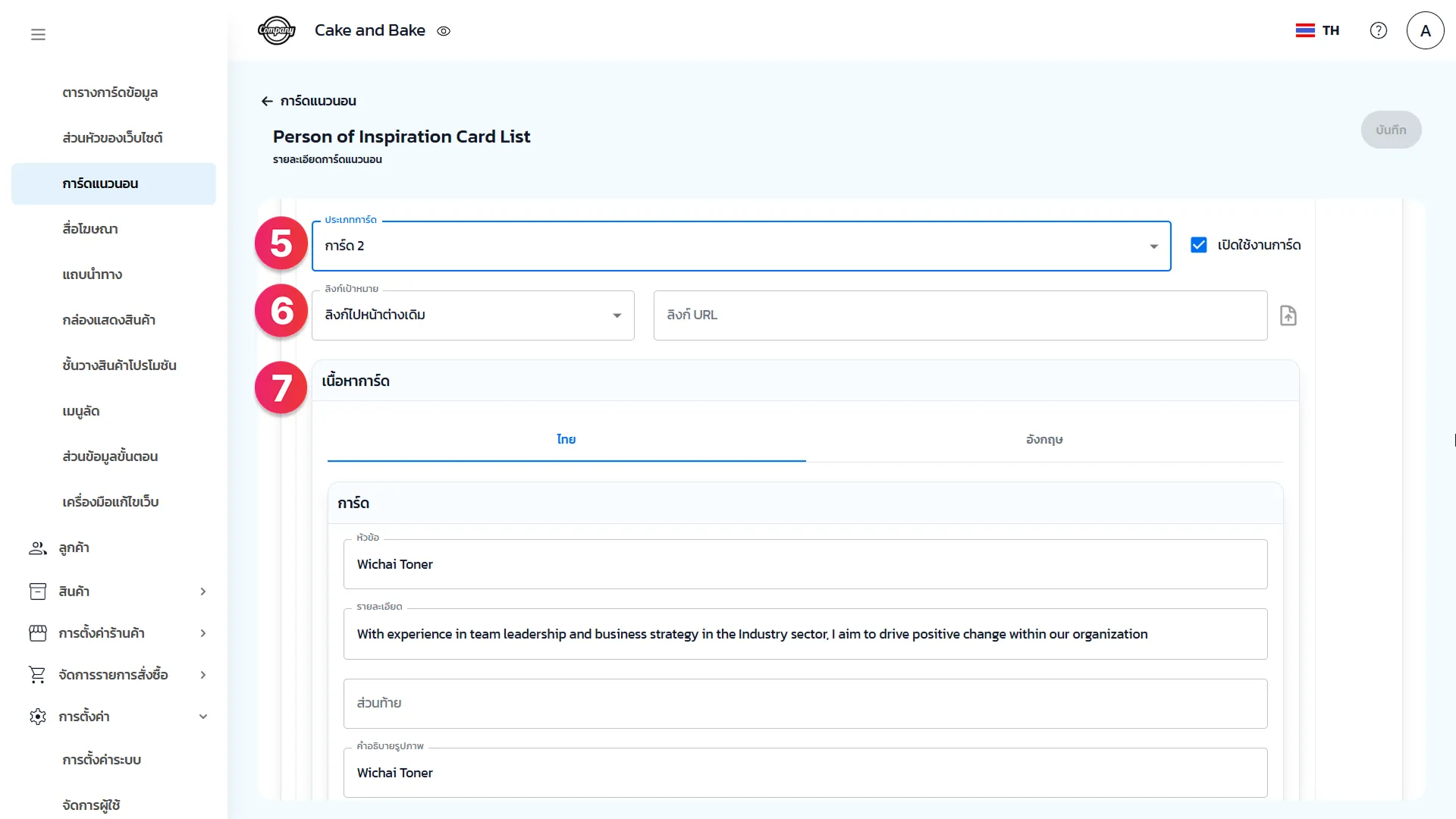Open the ประเภทการ์ด dropdown showing การ์ด 2
Image resolution: width=1456 pixels, height=819 pixels.
pyautogui.click(x=740, y=246)
